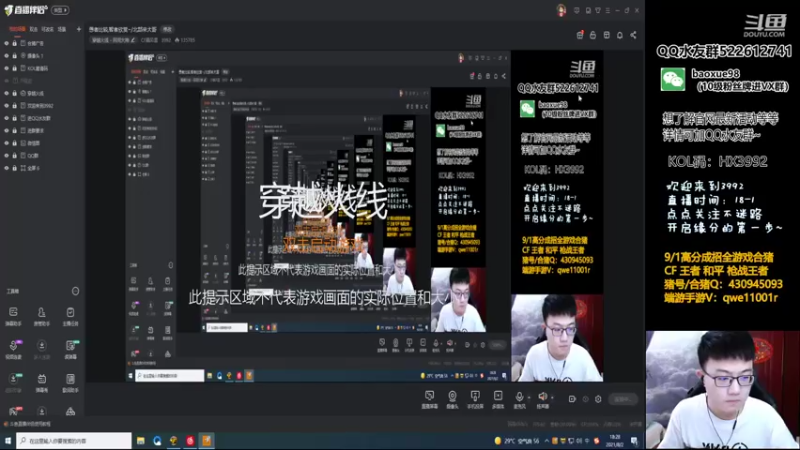Click the start live button at bottom right
This screenshot has width=800, height=450.
(623, 399)
